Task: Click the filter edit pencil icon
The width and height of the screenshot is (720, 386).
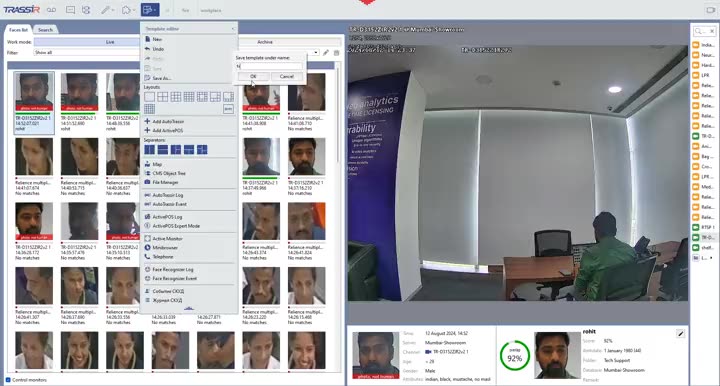Action: (326, 53)
